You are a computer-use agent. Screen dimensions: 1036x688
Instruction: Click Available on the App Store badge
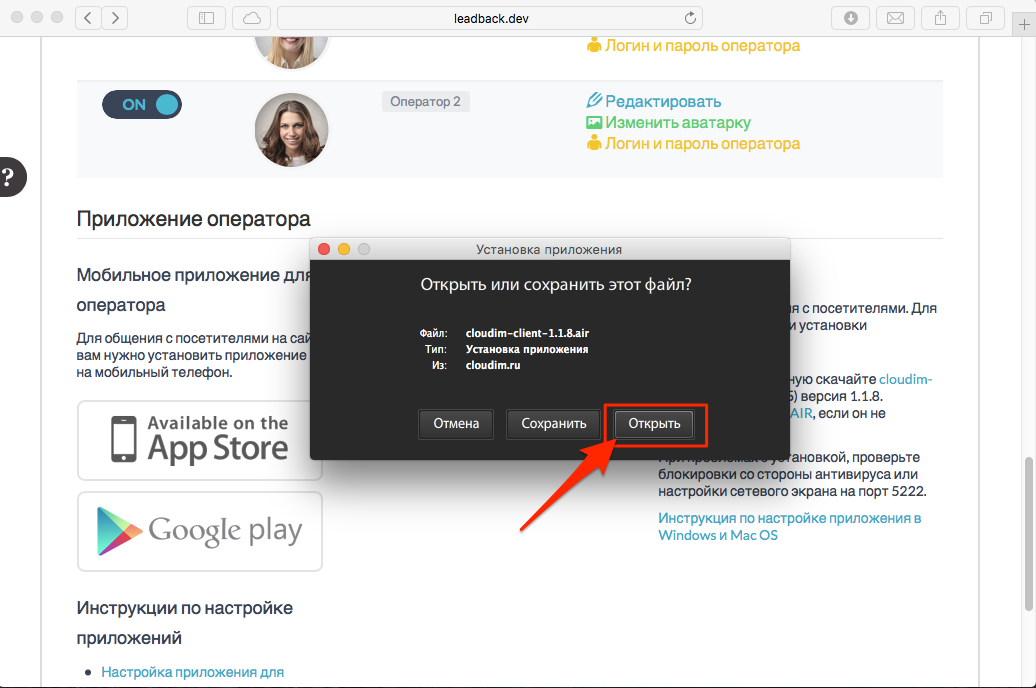[x=200, y=440]
